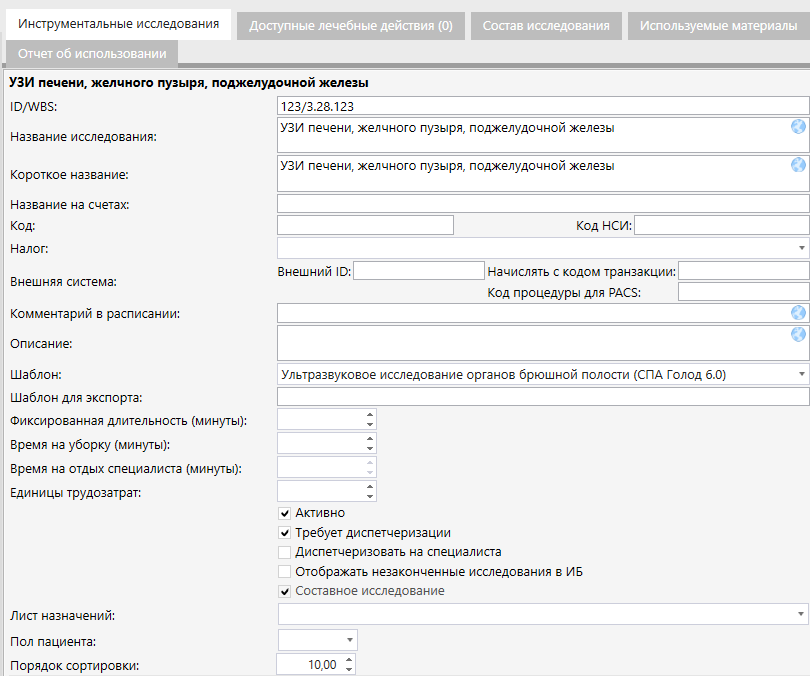Increase Фиксированная длительность value with up arrow
Viewport: 810px width, 676px height.
(x=370, y=414)
